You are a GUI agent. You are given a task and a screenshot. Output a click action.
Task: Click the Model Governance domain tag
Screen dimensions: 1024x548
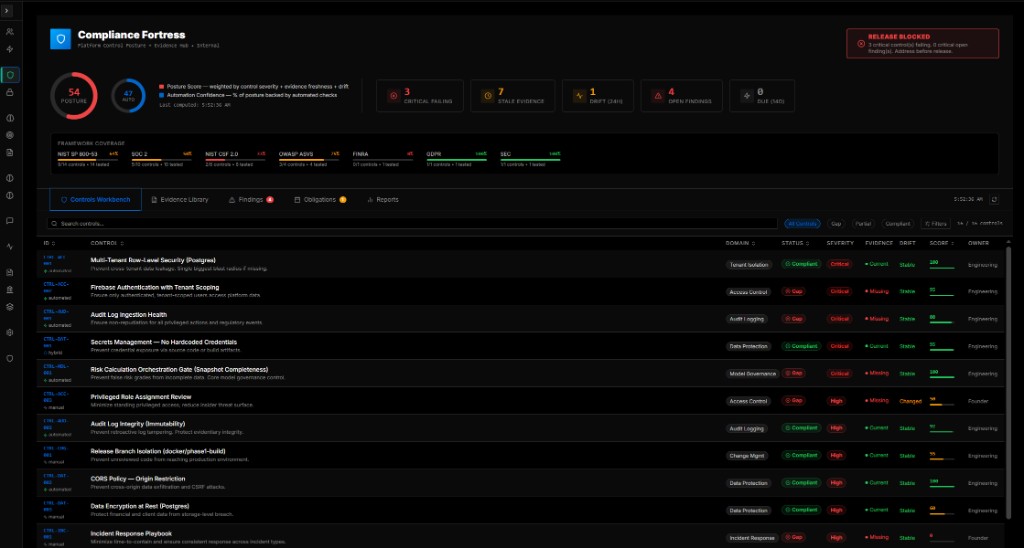(x=752, y=374)
